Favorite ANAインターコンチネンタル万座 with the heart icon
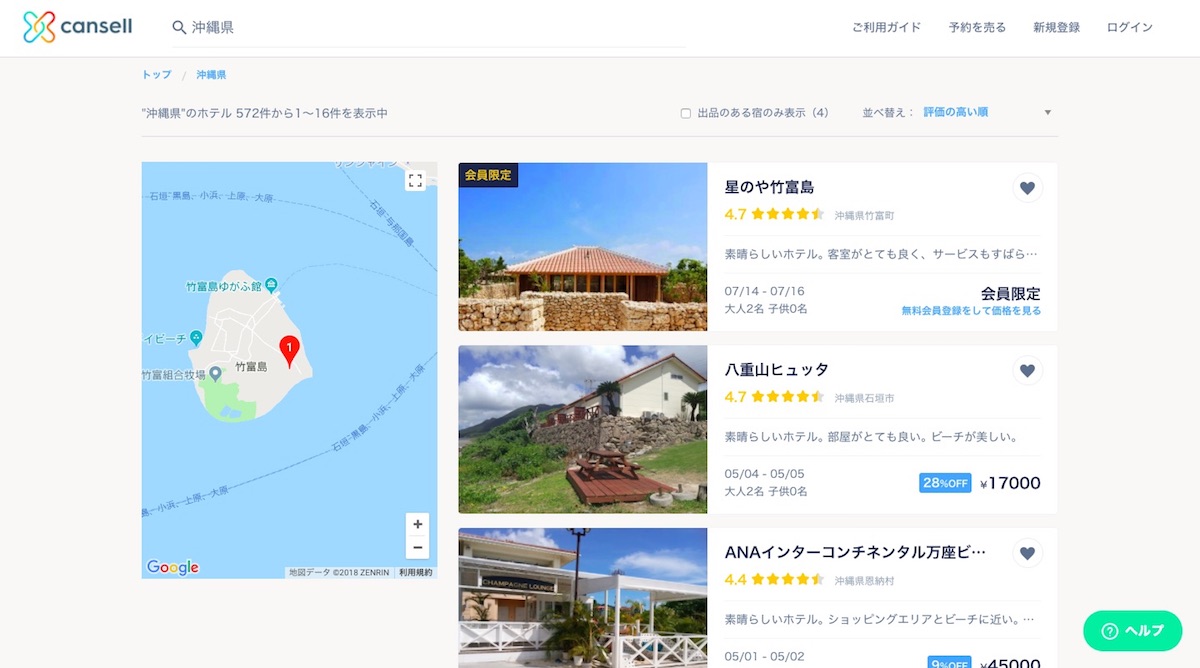Image resolution: width=1200 pixels, height=668 pixels. coord(1027,553)
